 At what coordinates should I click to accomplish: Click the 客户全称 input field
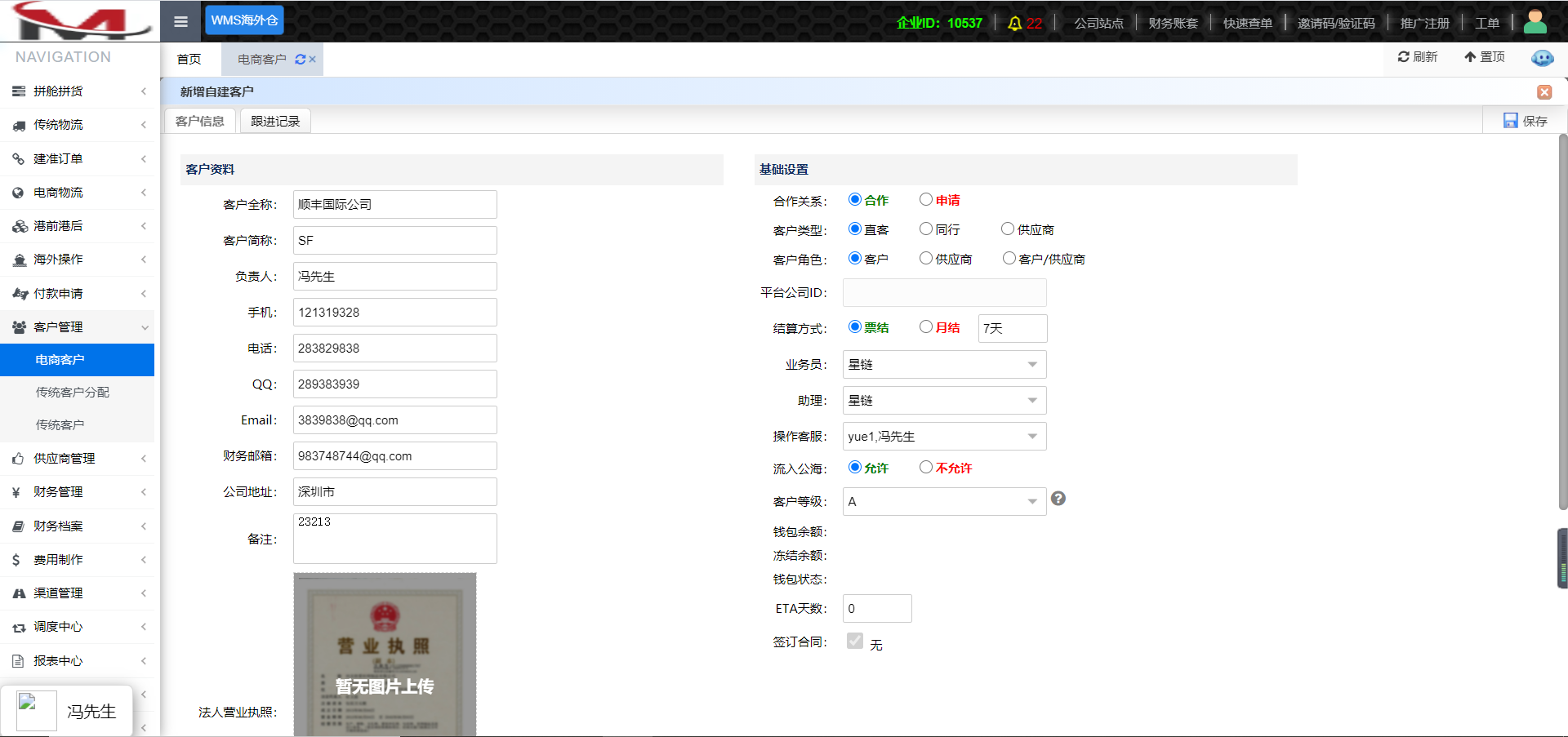[394, 205]
